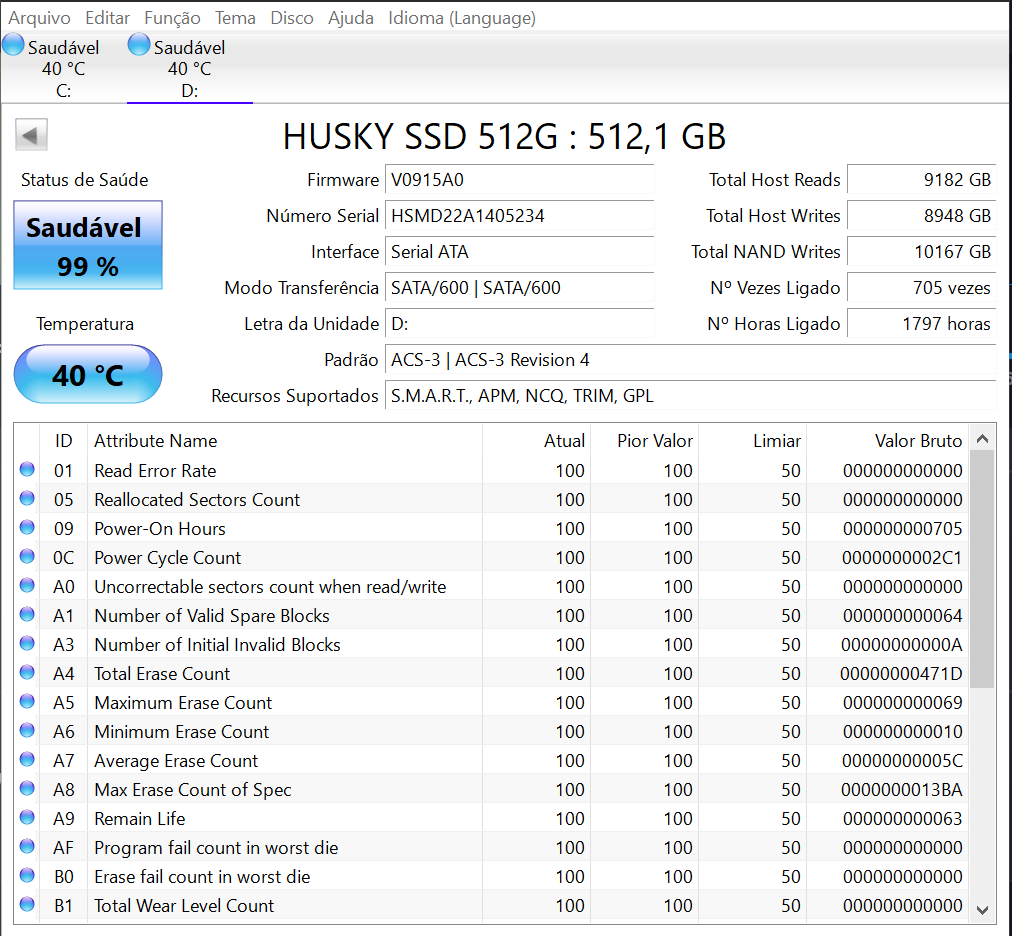
Task: Click the status icon for Uncorrectable sectors count row
Action: pos(27,585)
